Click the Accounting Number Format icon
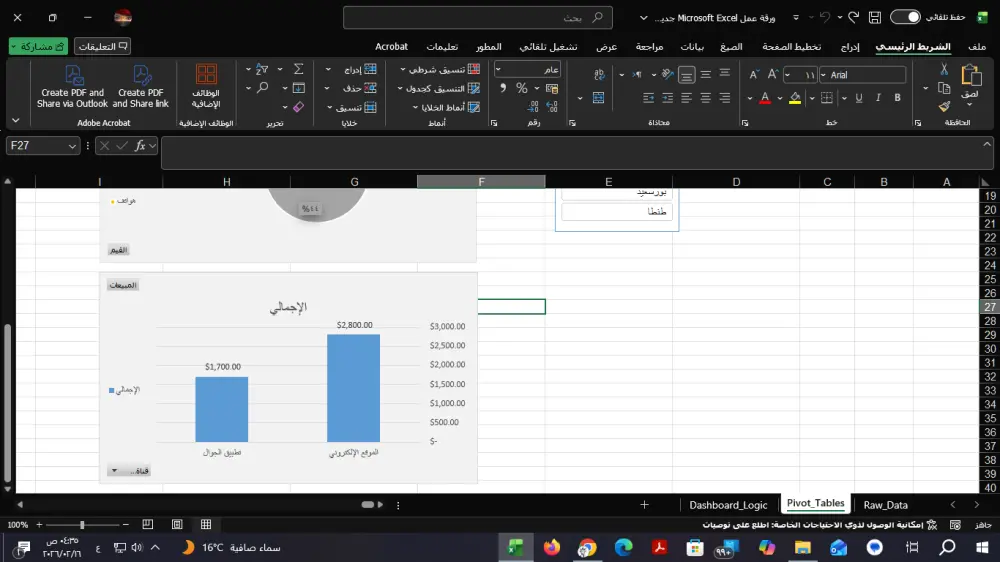 pos(552,88)
